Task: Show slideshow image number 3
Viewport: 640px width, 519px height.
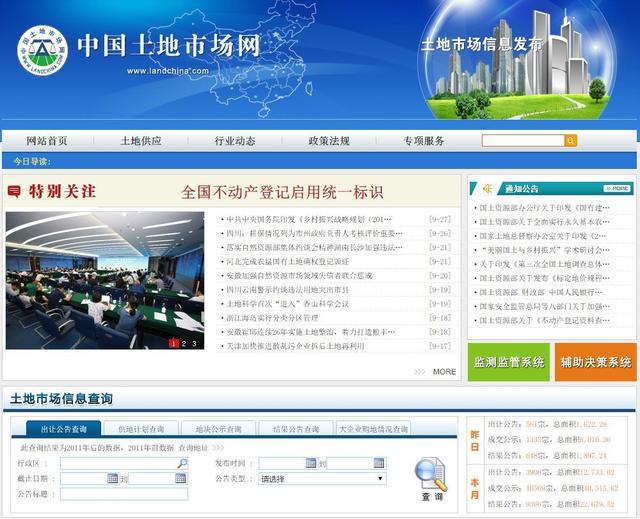Action: (194, 344)
